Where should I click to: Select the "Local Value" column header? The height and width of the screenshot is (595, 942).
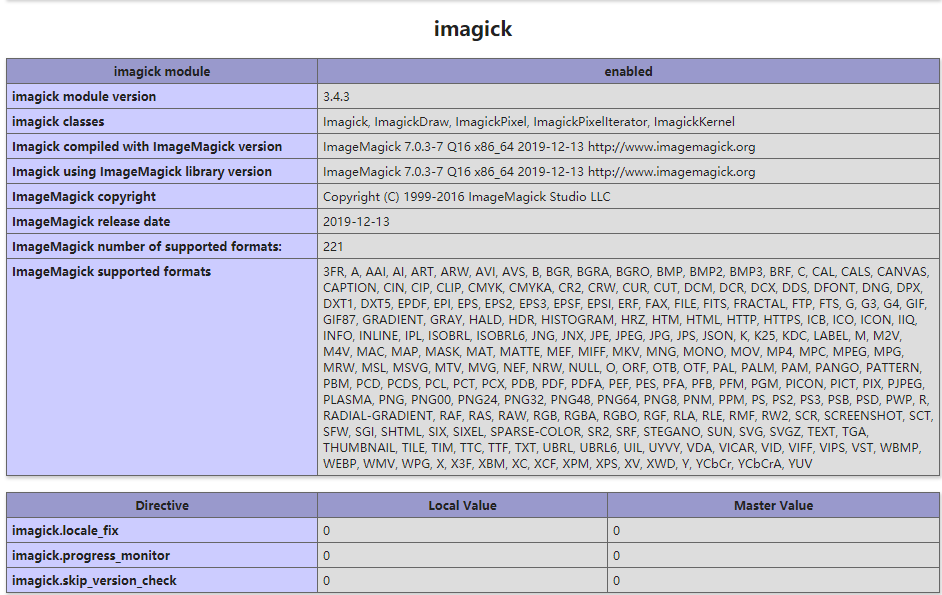click(463, 505)
